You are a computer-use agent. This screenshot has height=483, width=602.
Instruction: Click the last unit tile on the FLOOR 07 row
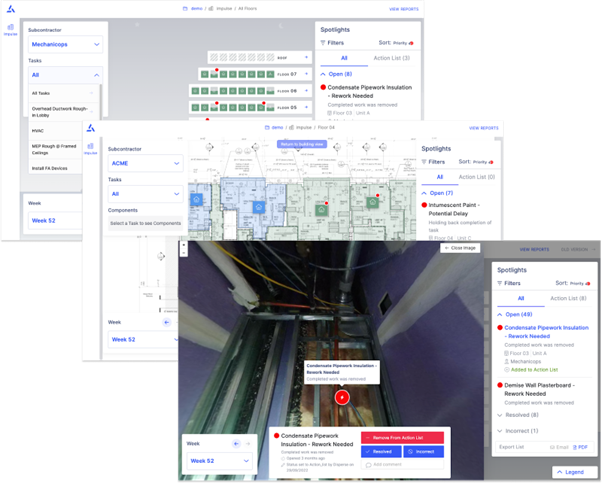click(x=270, y=74)
